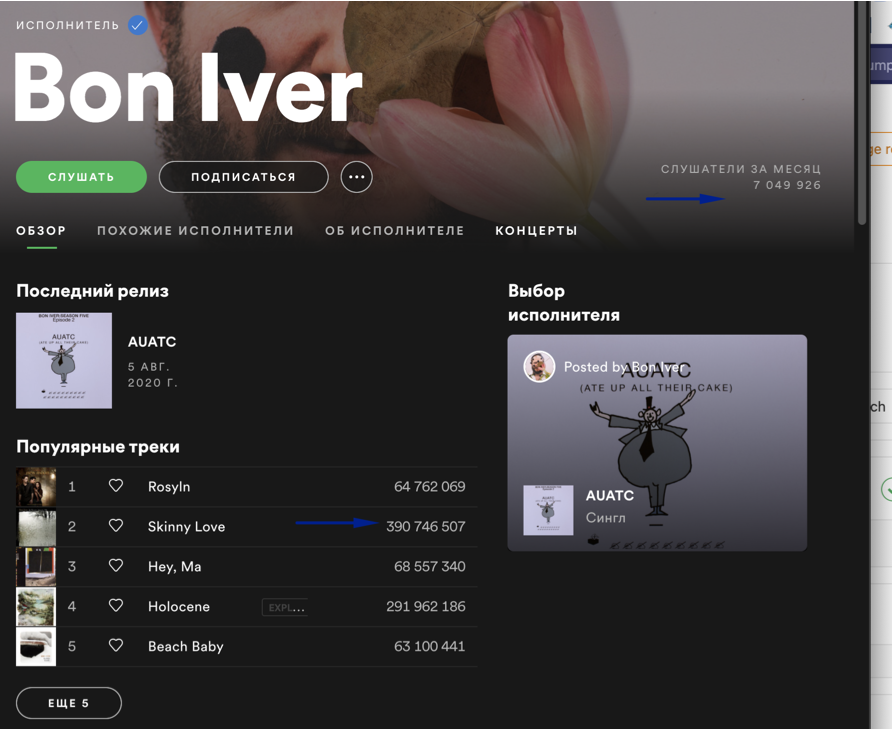
Task: Click small AUATC cover in artist pick
Action: click(x=548, y=510)
